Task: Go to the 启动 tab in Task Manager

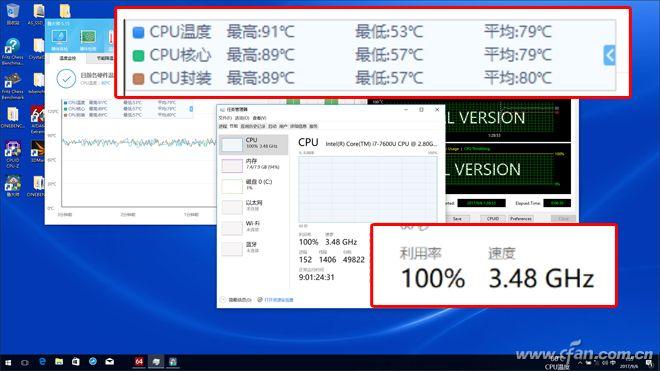Action: 272,126
